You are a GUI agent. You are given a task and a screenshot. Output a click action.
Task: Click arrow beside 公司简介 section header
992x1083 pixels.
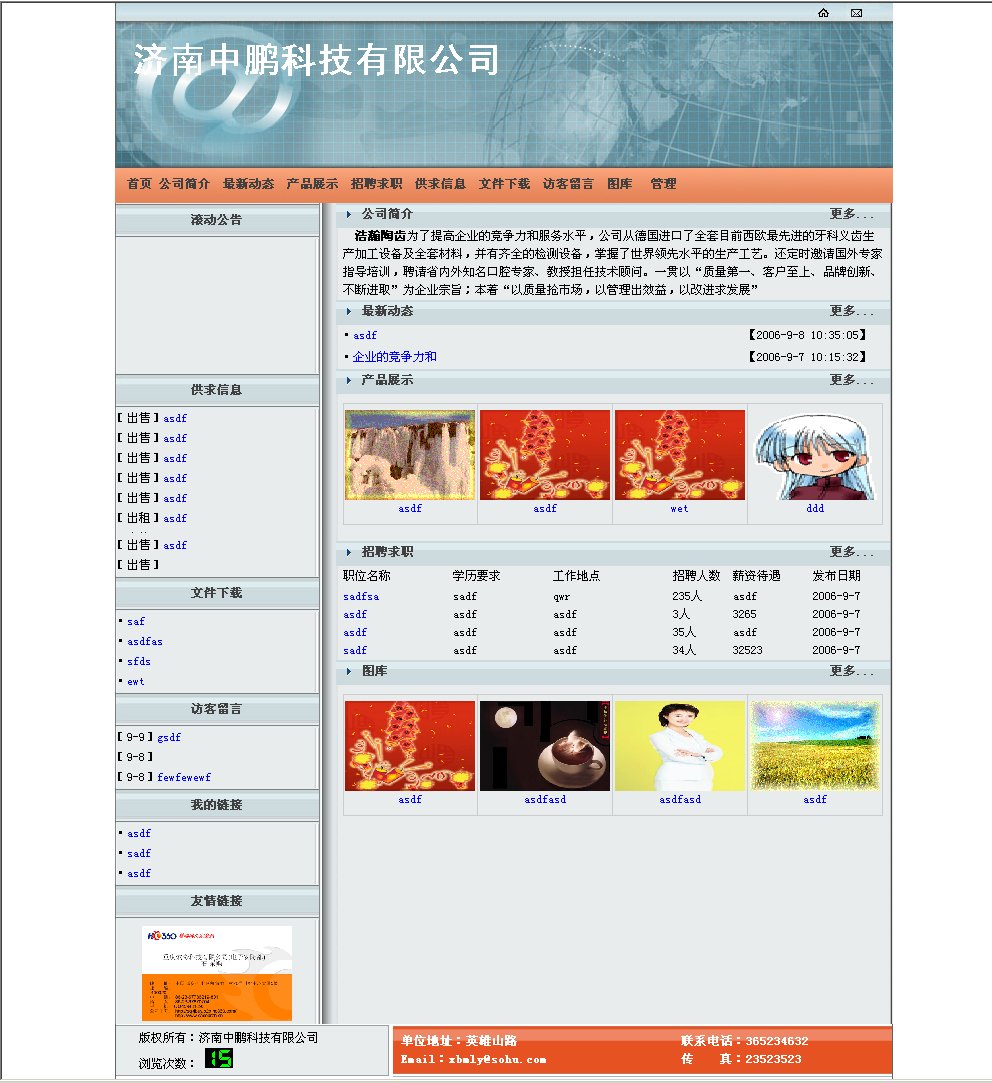(x=348, y=214)
